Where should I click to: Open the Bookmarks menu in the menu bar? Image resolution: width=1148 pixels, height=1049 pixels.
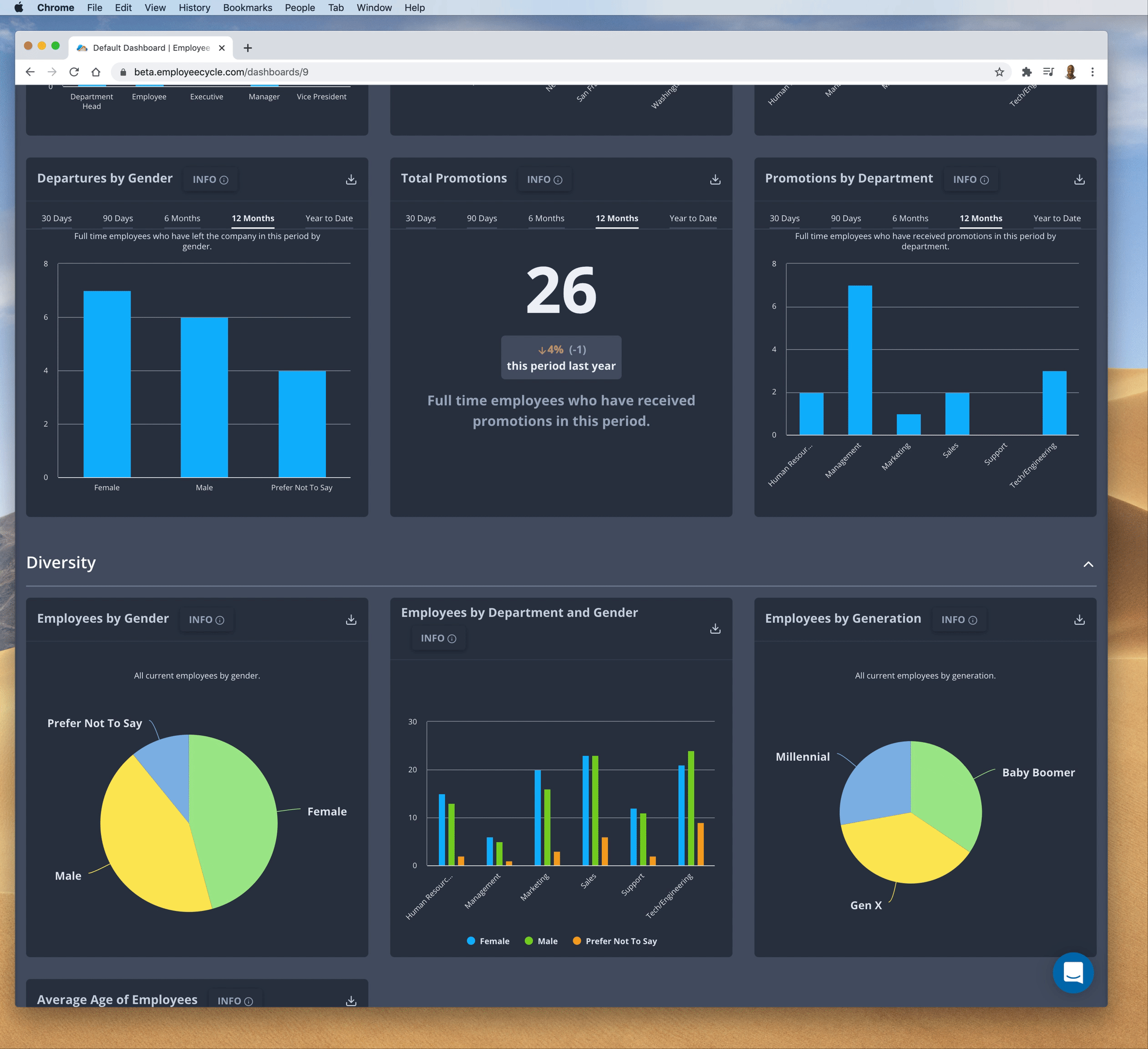point(247,7)
